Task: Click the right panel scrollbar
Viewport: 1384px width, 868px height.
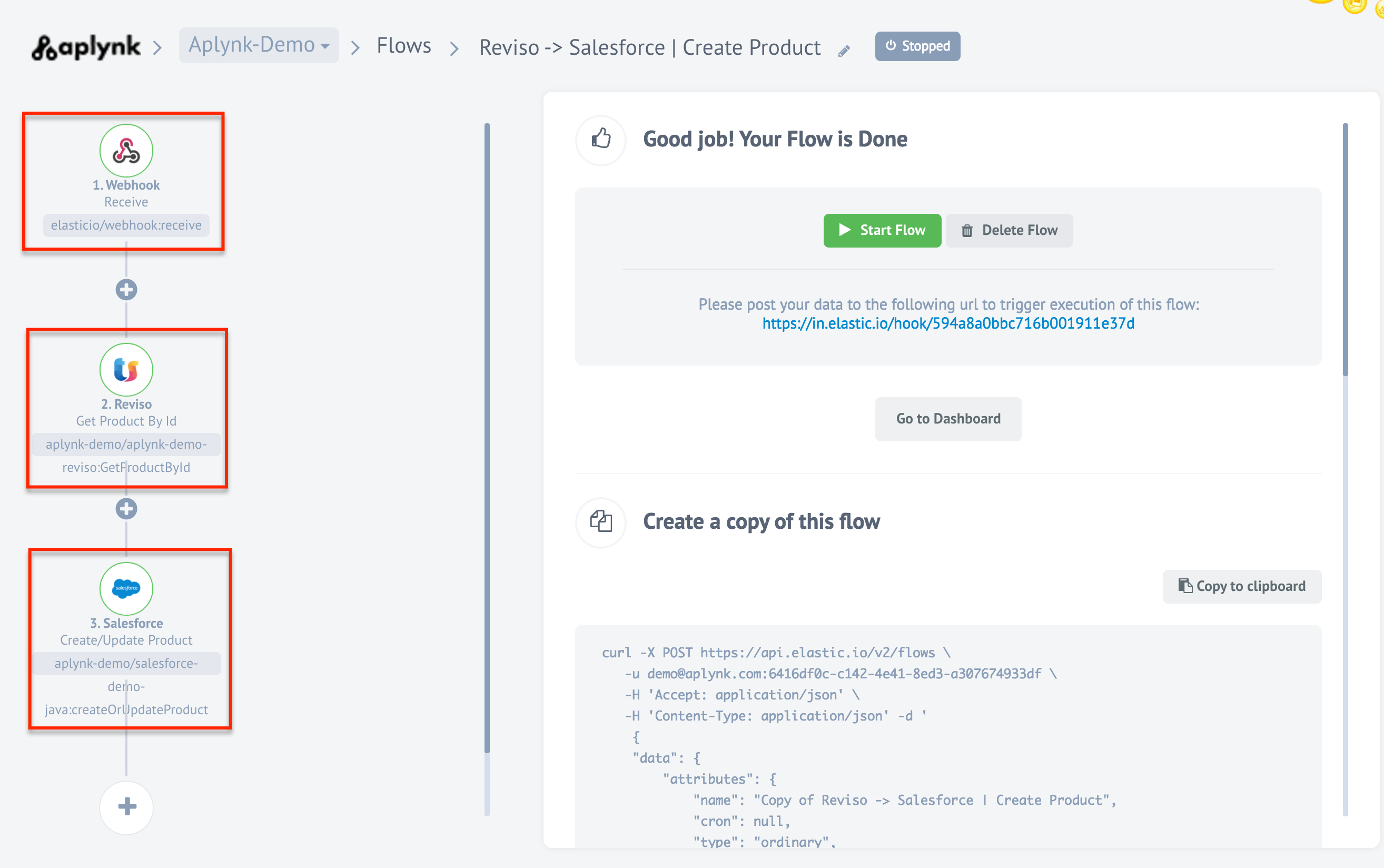Action: (1345, 250)
